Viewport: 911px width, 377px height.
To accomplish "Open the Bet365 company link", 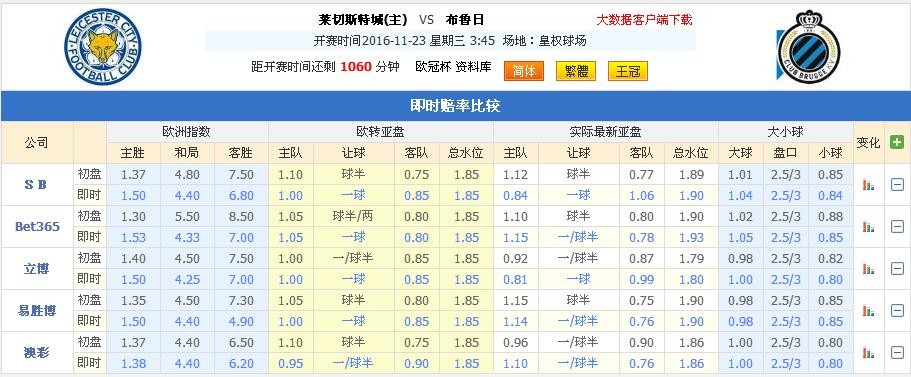I will (x=37, y=227).
